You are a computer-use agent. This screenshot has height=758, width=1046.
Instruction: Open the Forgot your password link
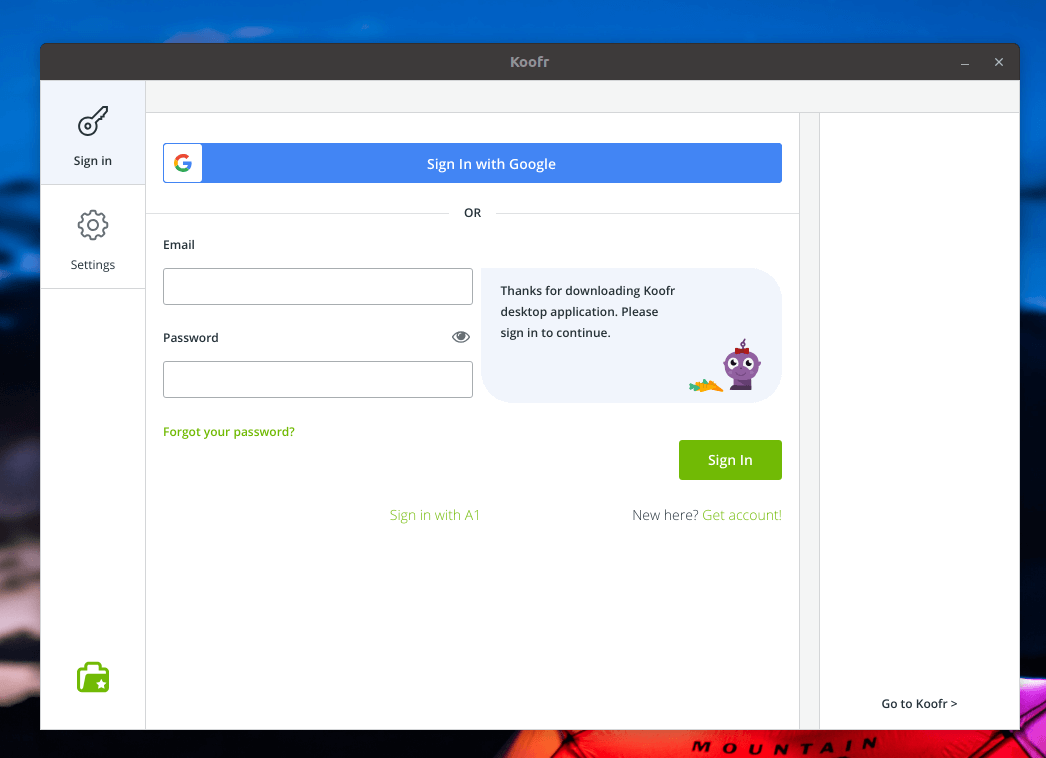[229, 432]
